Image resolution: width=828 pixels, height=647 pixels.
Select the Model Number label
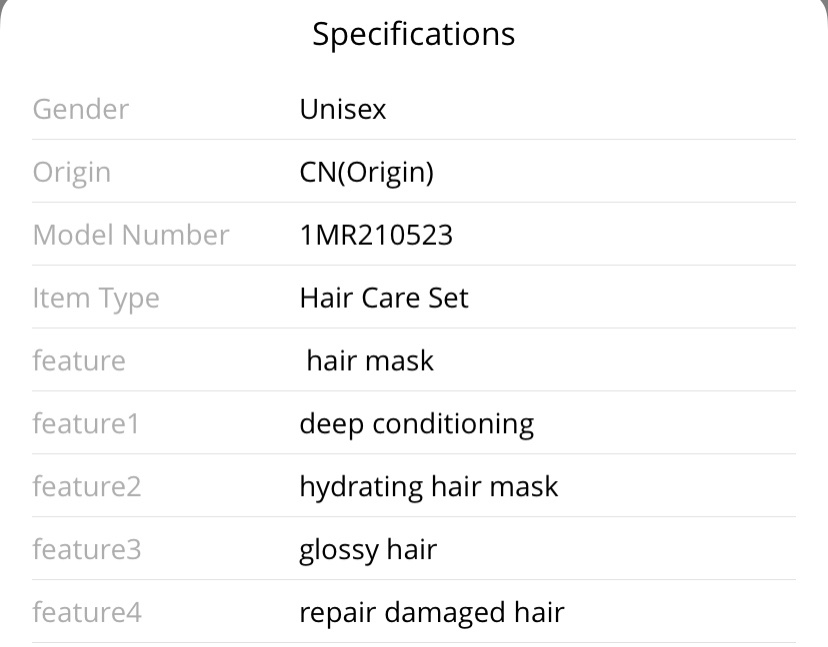131,235
